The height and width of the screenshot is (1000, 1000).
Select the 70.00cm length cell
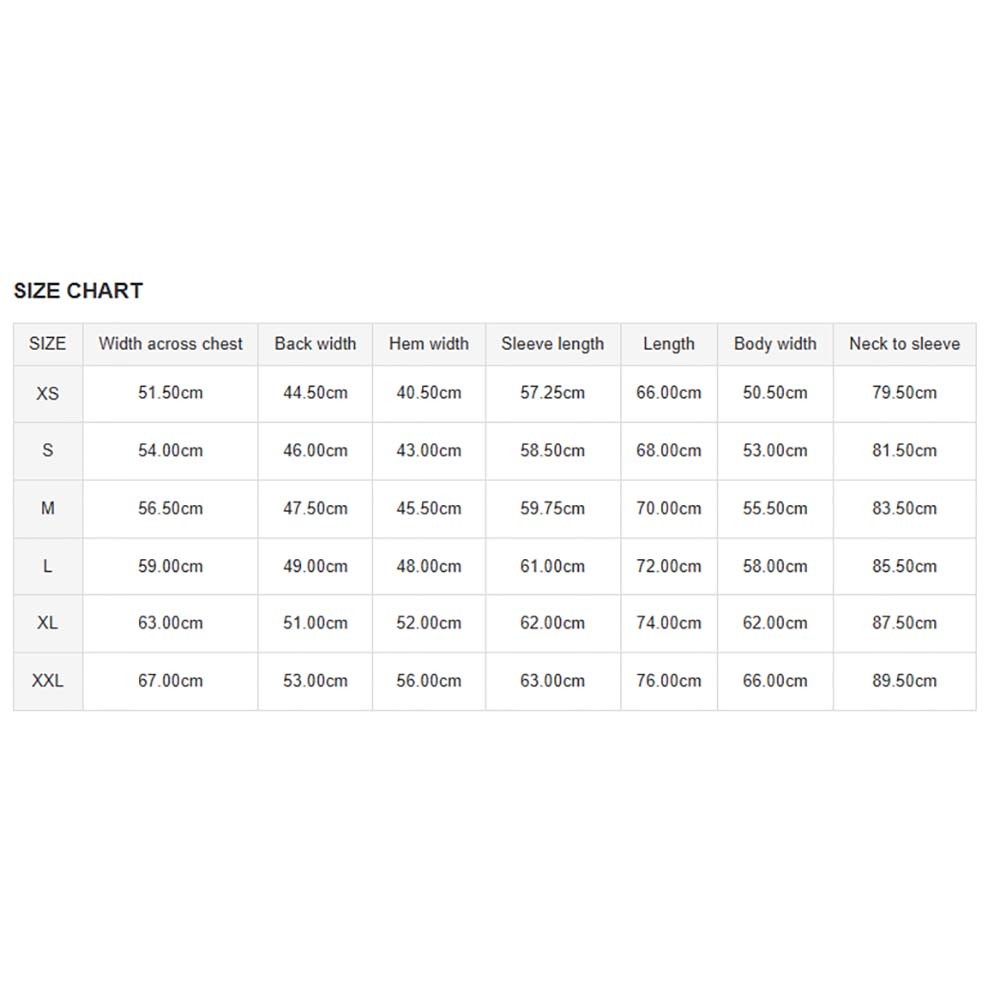668,509
